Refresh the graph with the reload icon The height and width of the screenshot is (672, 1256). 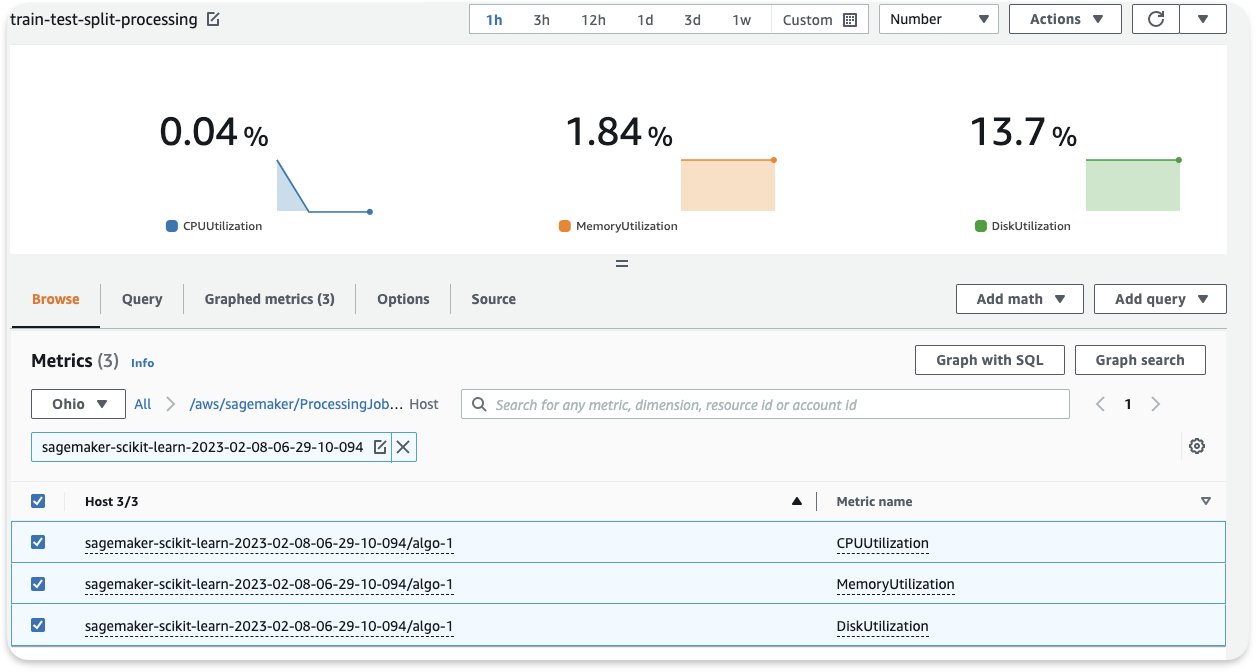(1156, 19)
